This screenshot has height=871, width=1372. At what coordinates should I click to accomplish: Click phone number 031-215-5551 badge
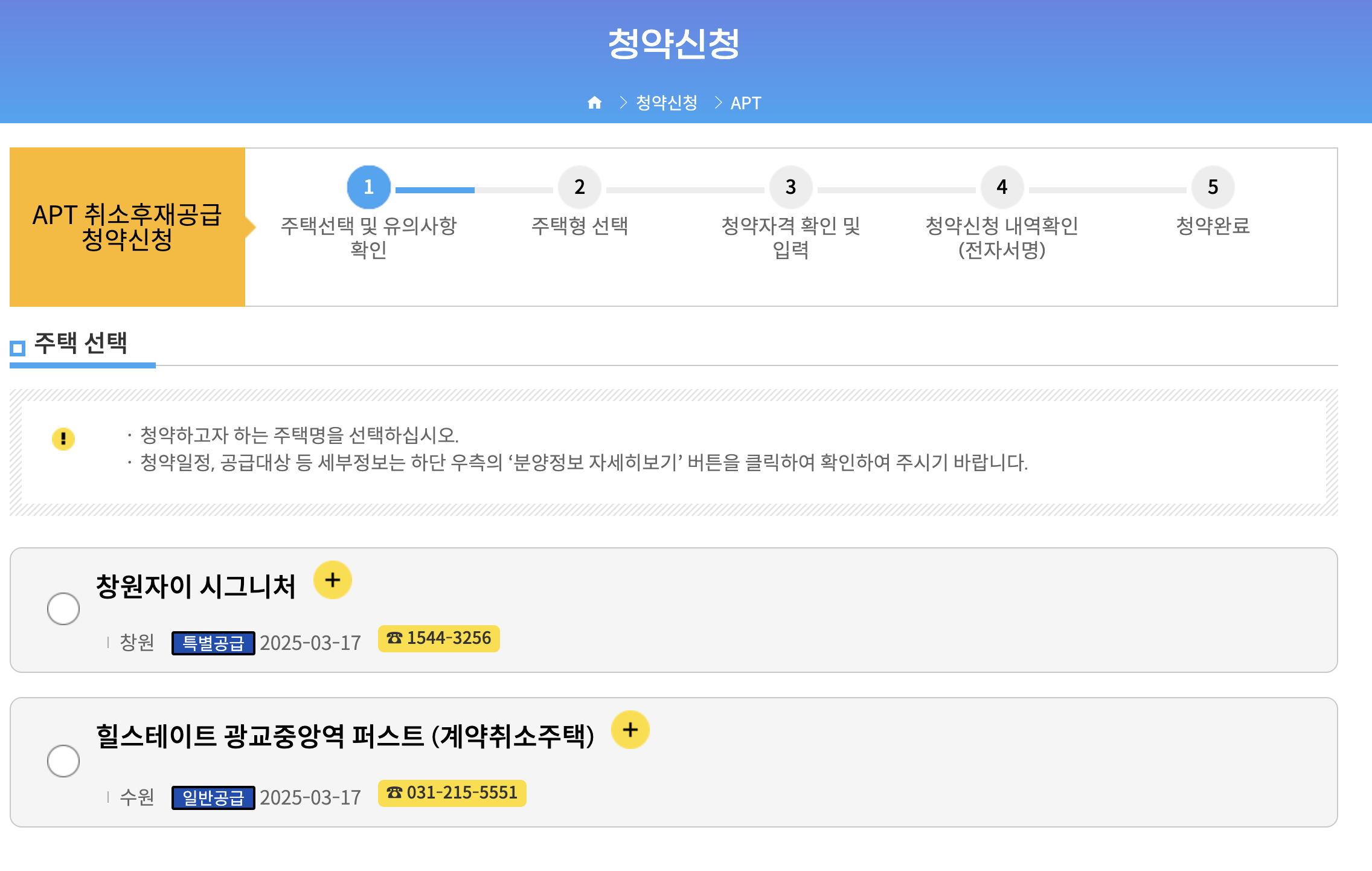pyautogui.click(x=452, y=793)
